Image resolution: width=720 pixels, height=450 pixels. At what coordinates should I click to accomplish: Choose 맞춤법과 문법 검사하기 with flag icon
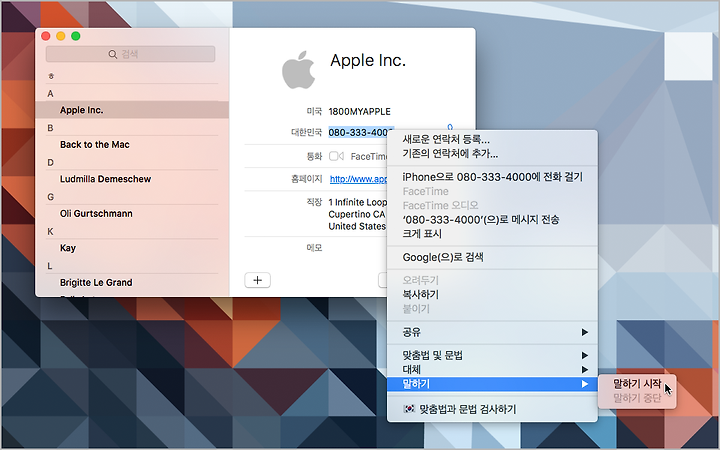(x=492, y=409)
